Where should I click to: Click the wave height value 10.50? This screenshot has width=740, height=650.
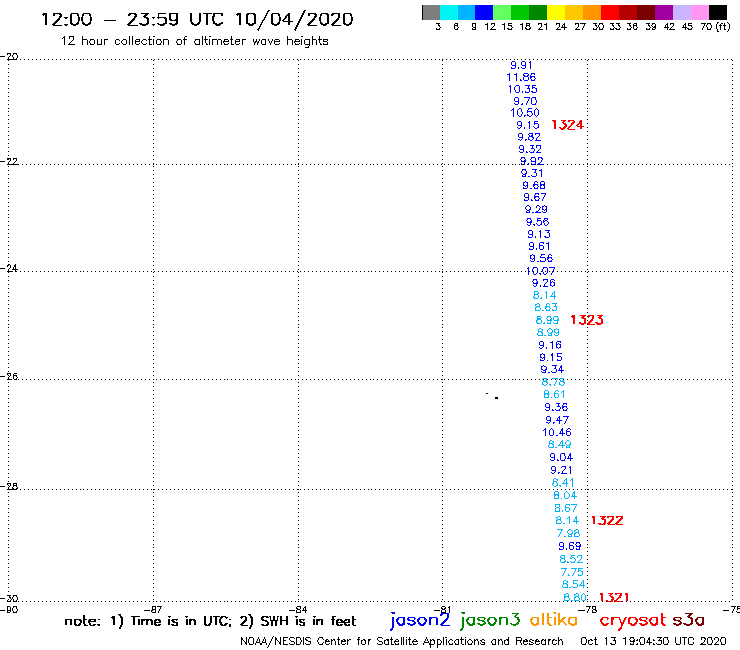coord(525,113)
